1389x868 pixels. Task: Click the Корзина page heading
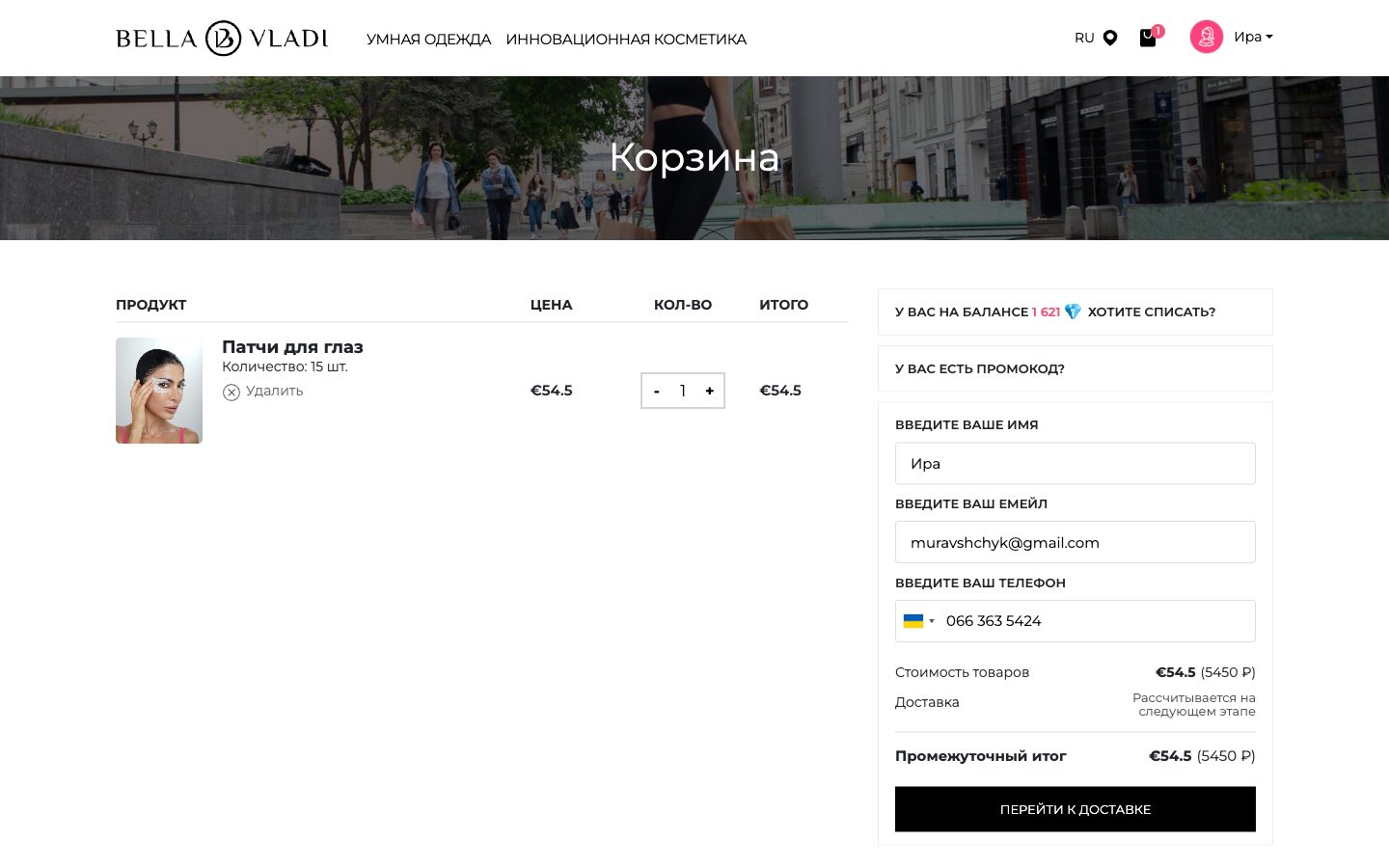694,157
